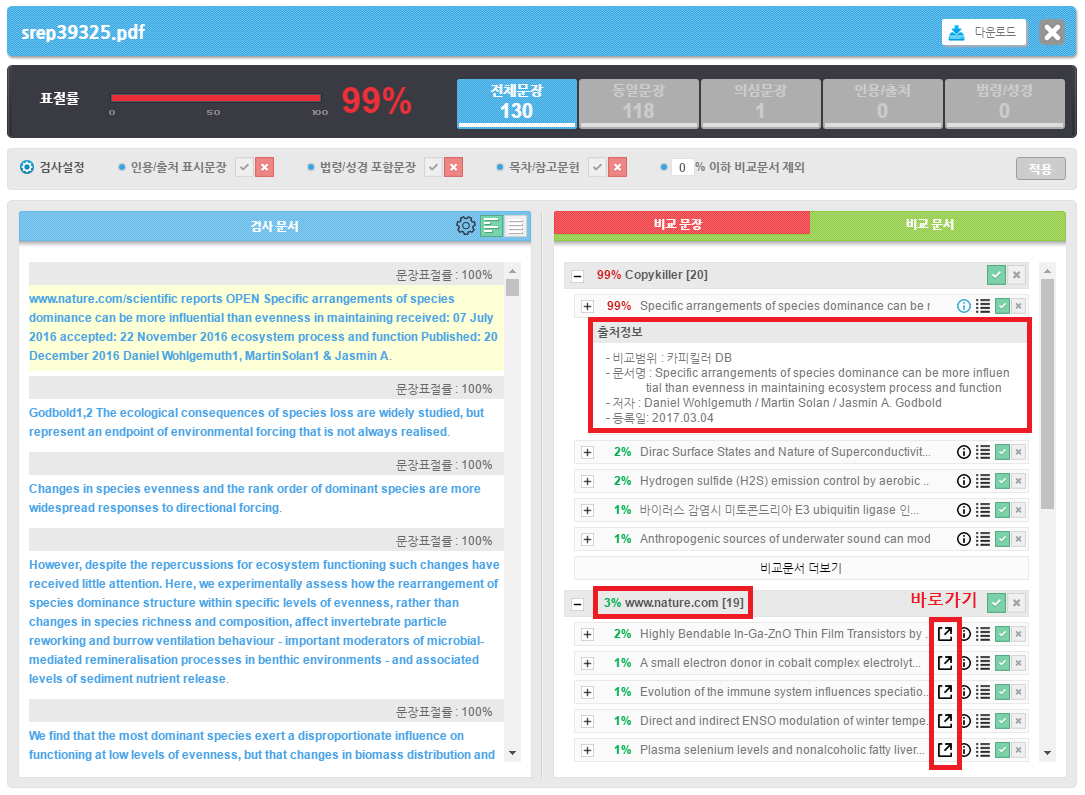Collapse the 99% Copykiller group
1085x795 pixels.
click(x=578, y=275)
